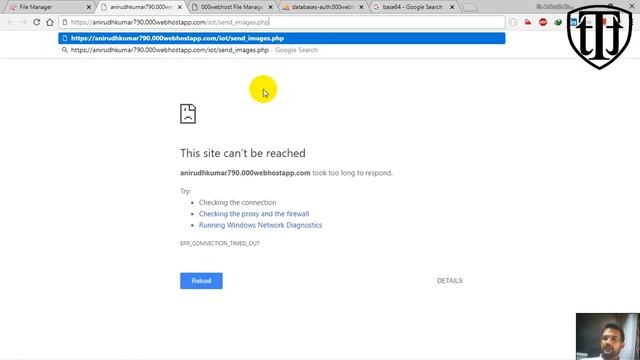Click the ERR_CONNECTION_TIMED_OUT error code text
Screen dimensions: 640x360
[x=220, y=243]
